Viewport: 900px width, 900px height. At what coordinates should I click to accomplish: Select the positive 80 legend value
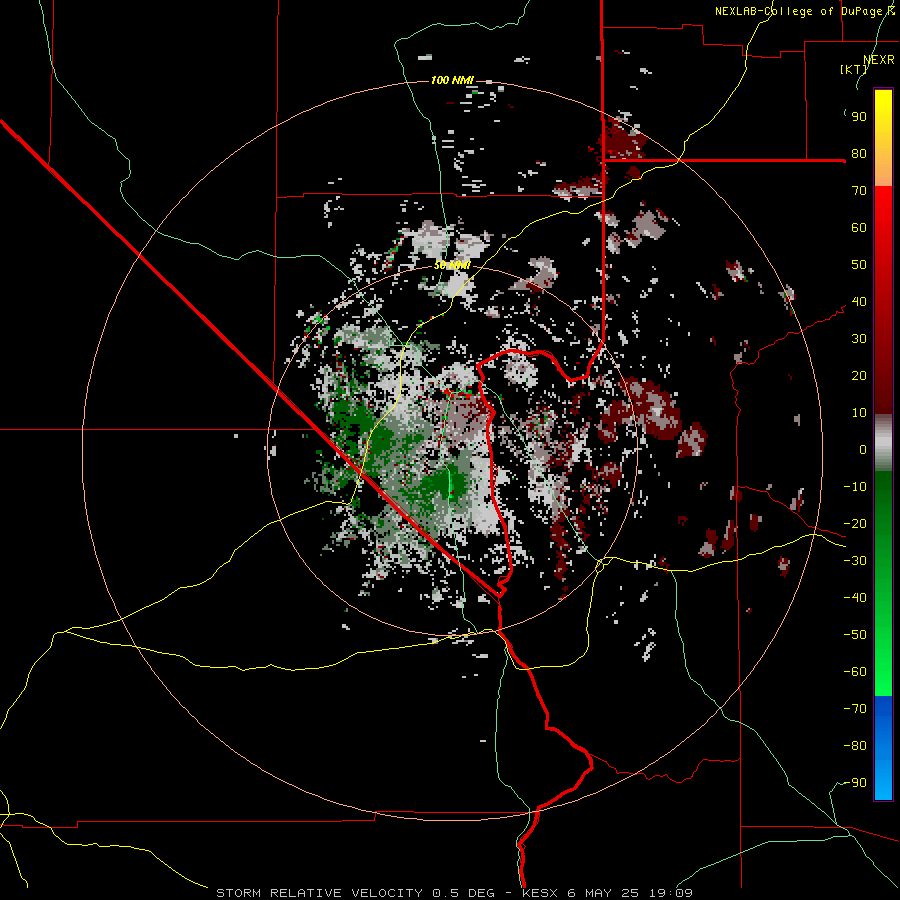click(x=859, y=154)
